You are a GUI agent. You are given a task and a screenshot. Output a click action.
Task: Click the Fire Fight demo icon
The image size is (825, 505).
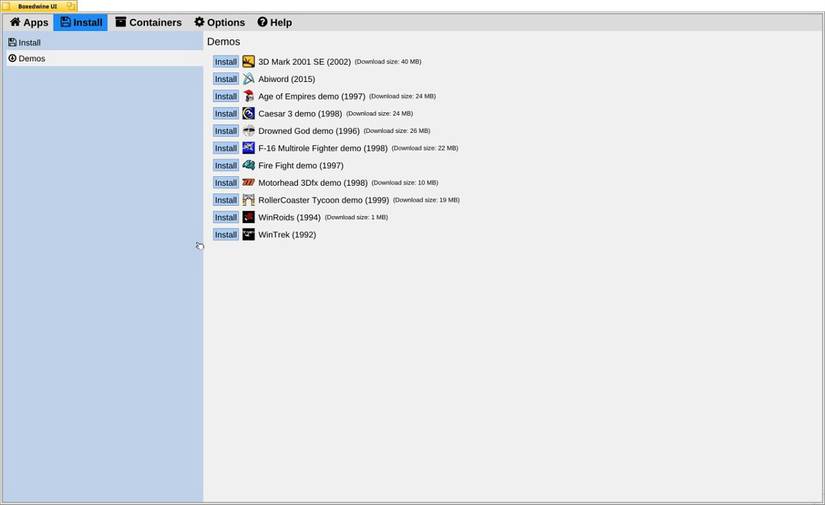[248, 165]
